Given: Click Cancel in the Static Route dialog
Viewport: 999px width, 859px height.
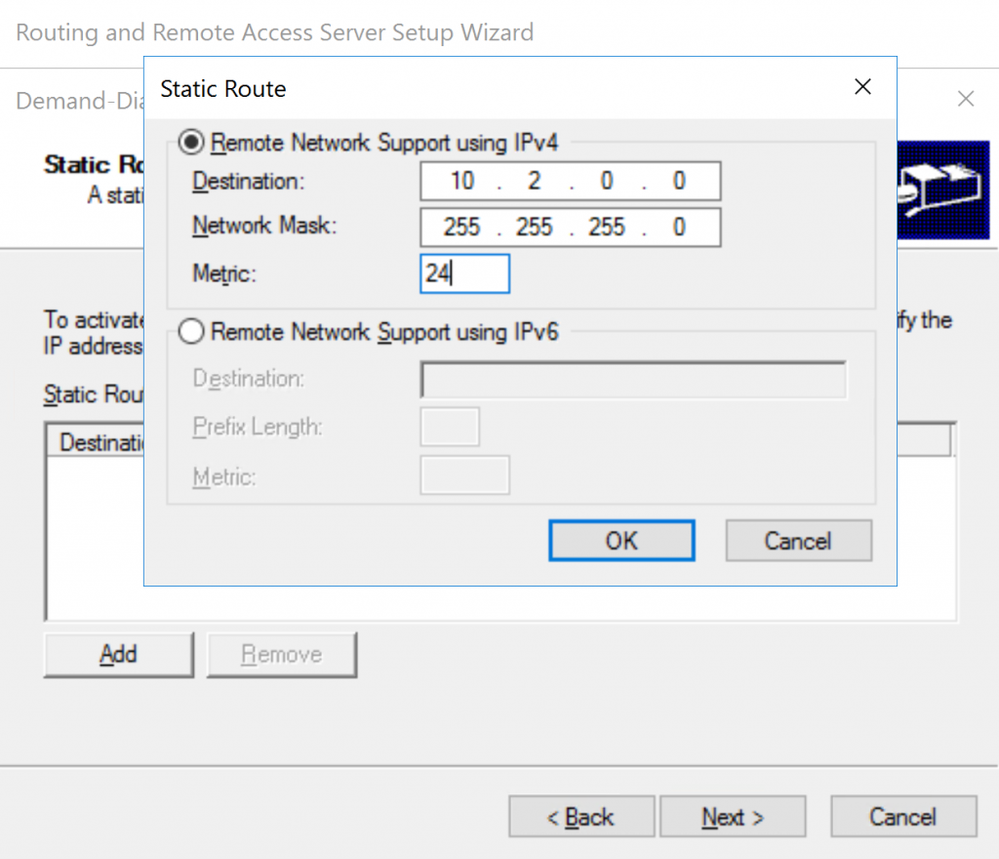Looking at the screenshot, I should pyautogui.click(x=798, y=540).
